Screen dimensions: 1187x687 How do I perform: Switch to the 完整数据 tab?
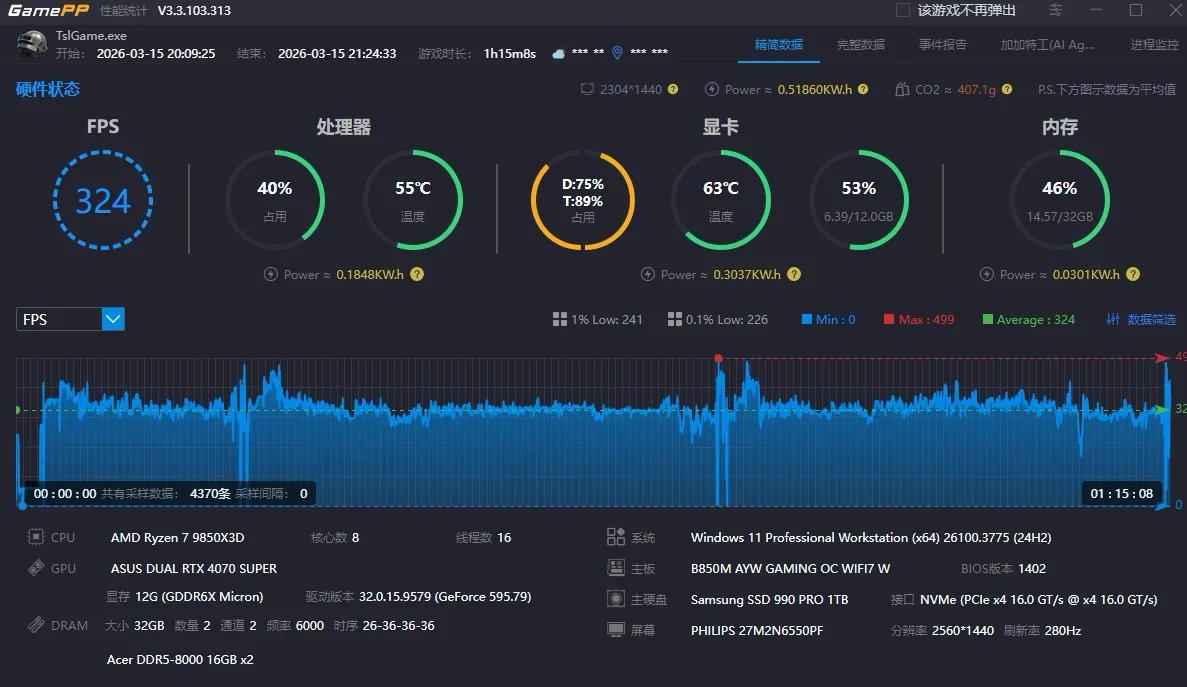pos(861,45)
